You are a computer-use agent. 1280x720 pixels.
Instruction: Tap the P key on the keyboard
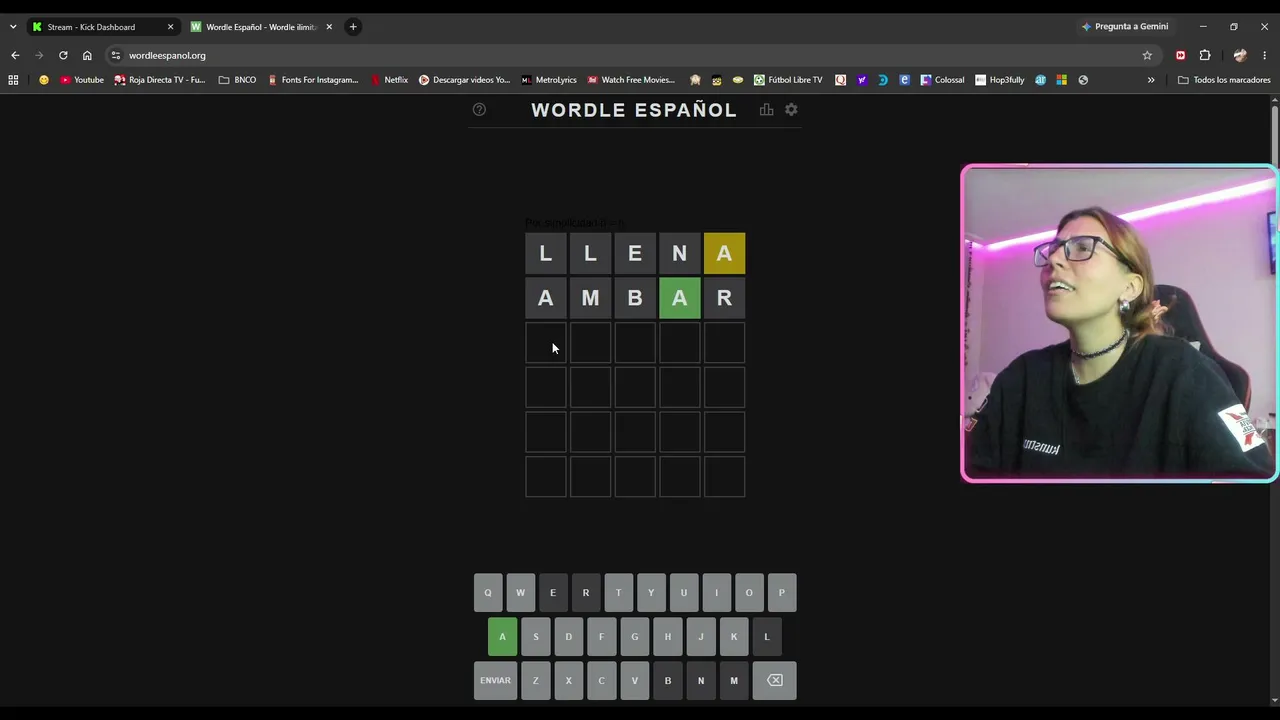[x=782, y=593]
